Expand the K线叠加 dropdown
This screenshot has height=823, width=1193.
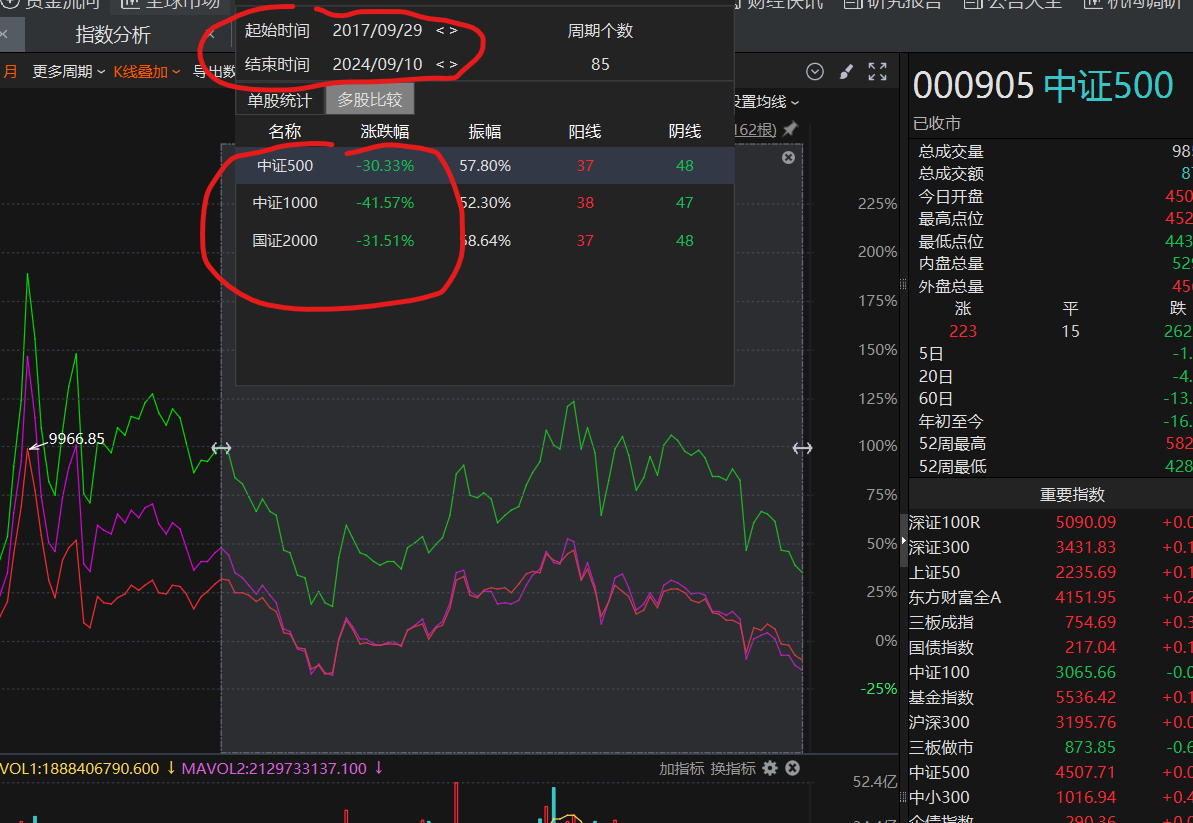coord(147,71)
